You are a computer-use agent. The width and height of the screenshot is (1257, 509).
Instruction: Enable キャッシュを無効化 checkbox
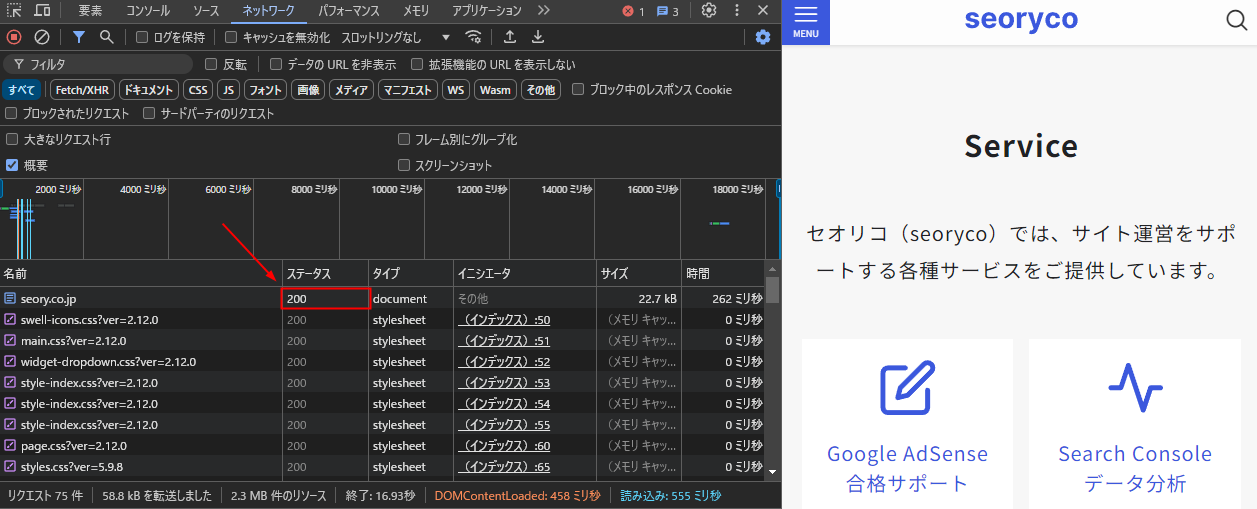tap(231, 37)
